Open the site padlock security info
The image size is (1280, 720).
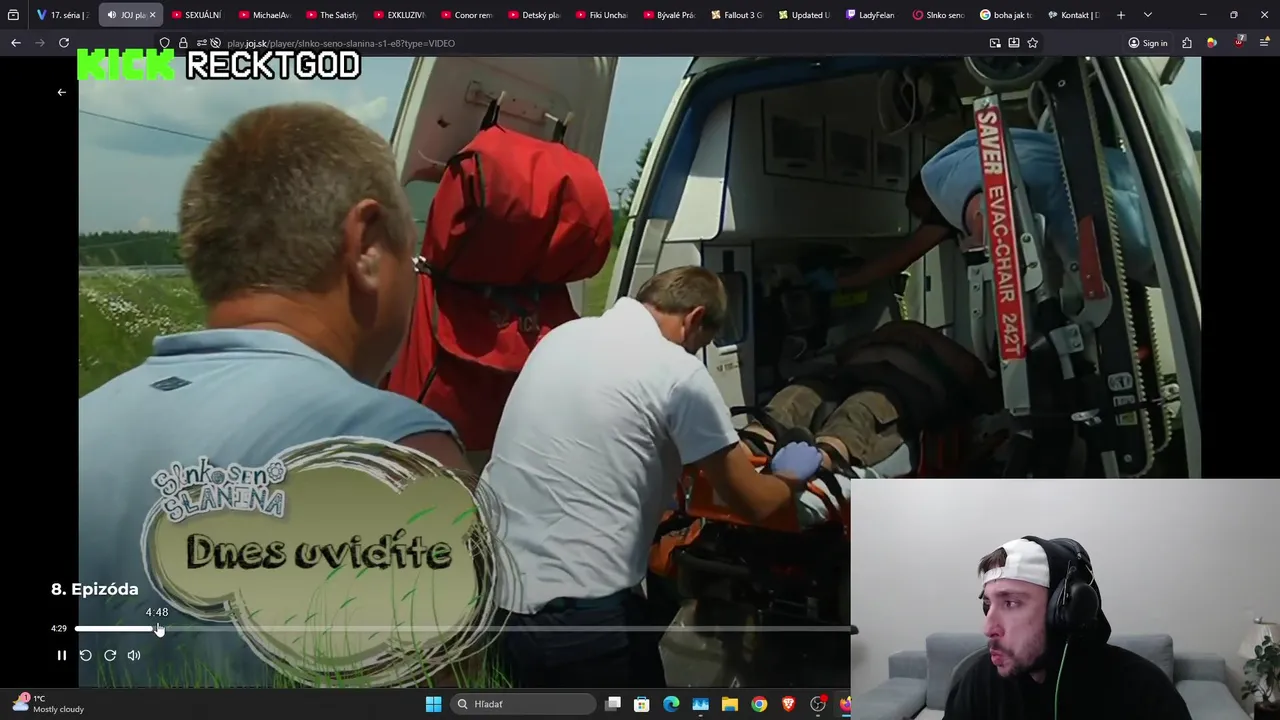(183, 43)
